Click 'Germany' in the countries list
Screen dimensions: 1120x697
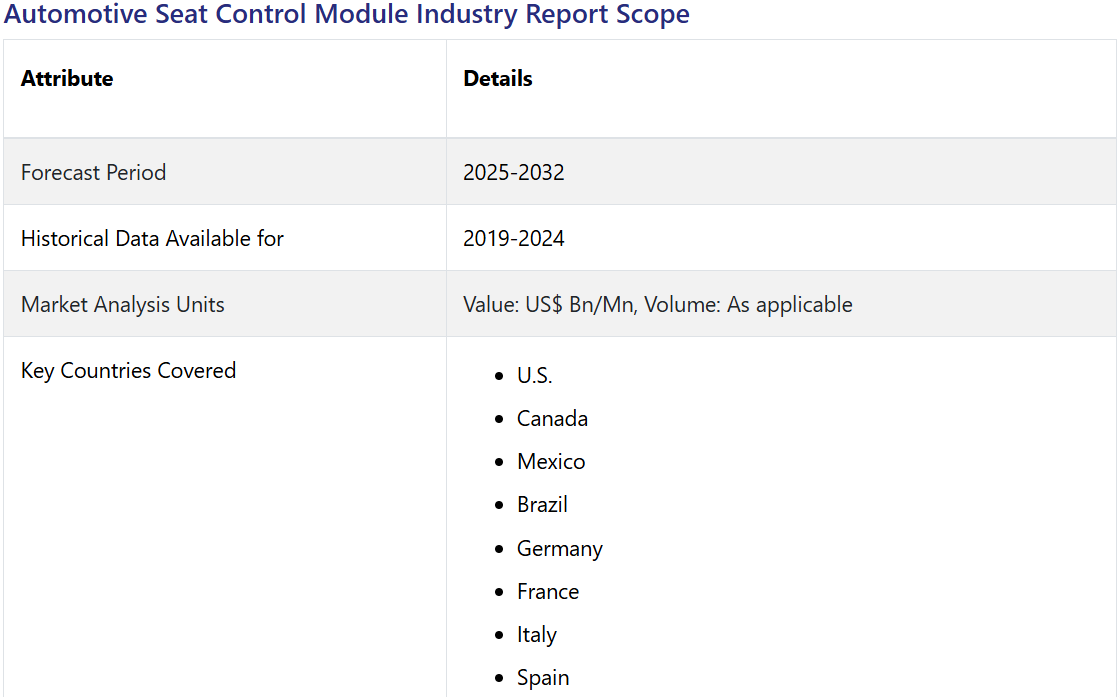click(560, 549)
